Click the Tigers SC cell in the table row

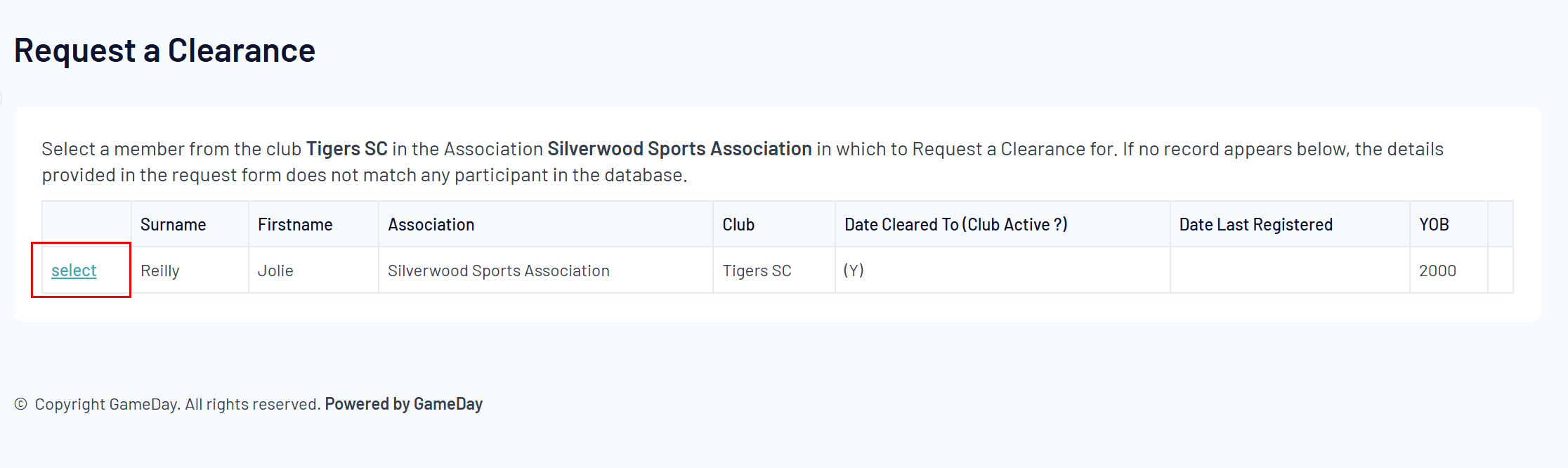(757, 271)
